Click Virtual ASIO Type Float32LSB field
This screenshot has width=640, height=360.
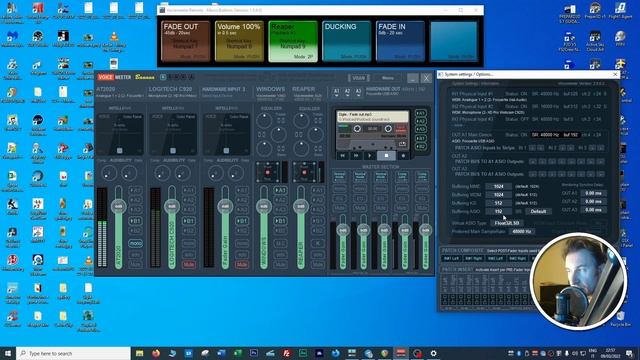click(507, 223)
